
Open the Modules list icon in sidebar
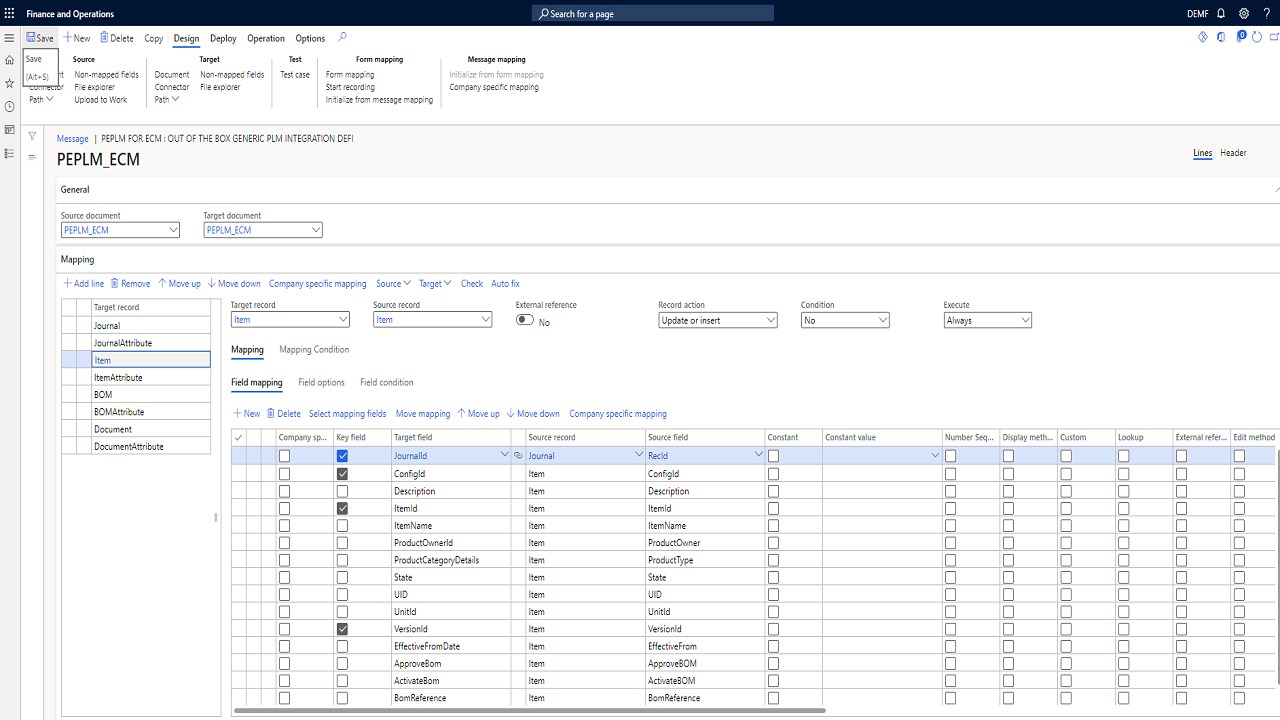(x=9, y=153)
